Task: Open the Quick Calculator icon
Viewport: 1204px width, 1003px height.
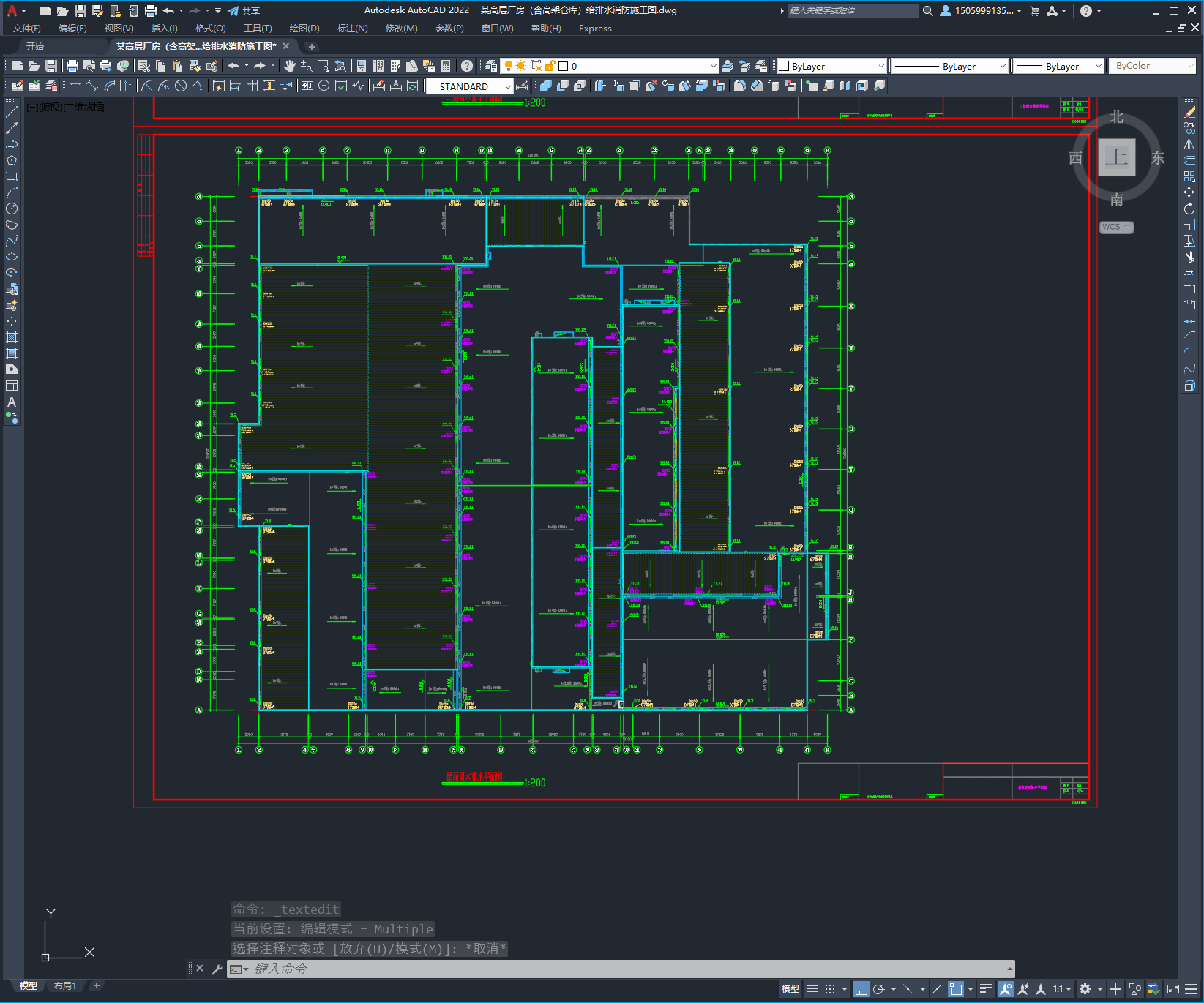Action: [x=446, y=66]
